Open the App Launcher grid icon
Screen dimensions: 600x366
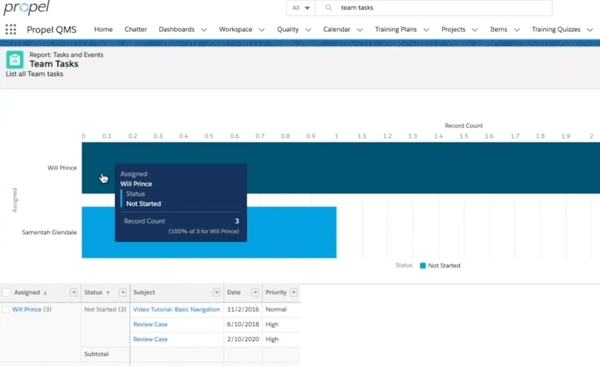[11, 29]
